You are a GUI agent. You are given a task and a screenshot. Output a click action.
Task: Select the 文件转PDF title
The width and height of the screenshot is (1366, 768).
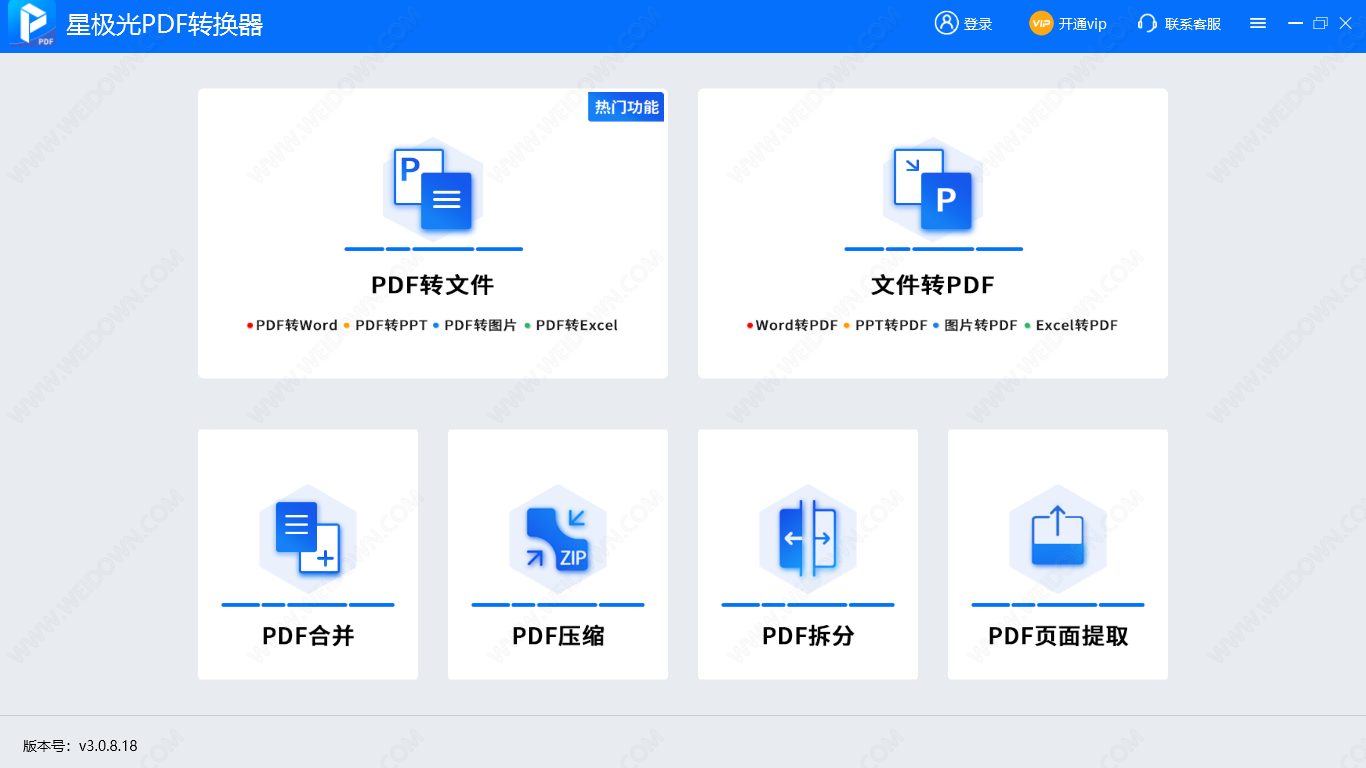tap(933, 285)
